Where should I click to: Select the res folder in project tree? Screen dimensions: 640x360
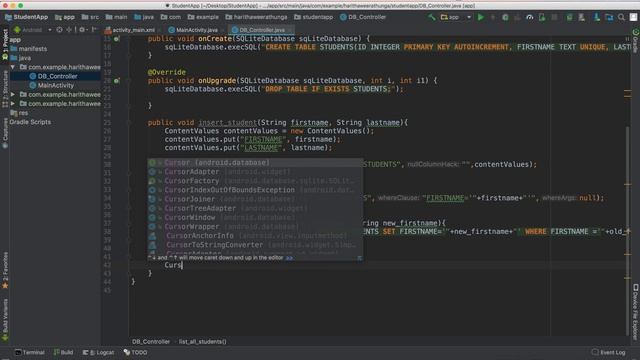[19, 113]
